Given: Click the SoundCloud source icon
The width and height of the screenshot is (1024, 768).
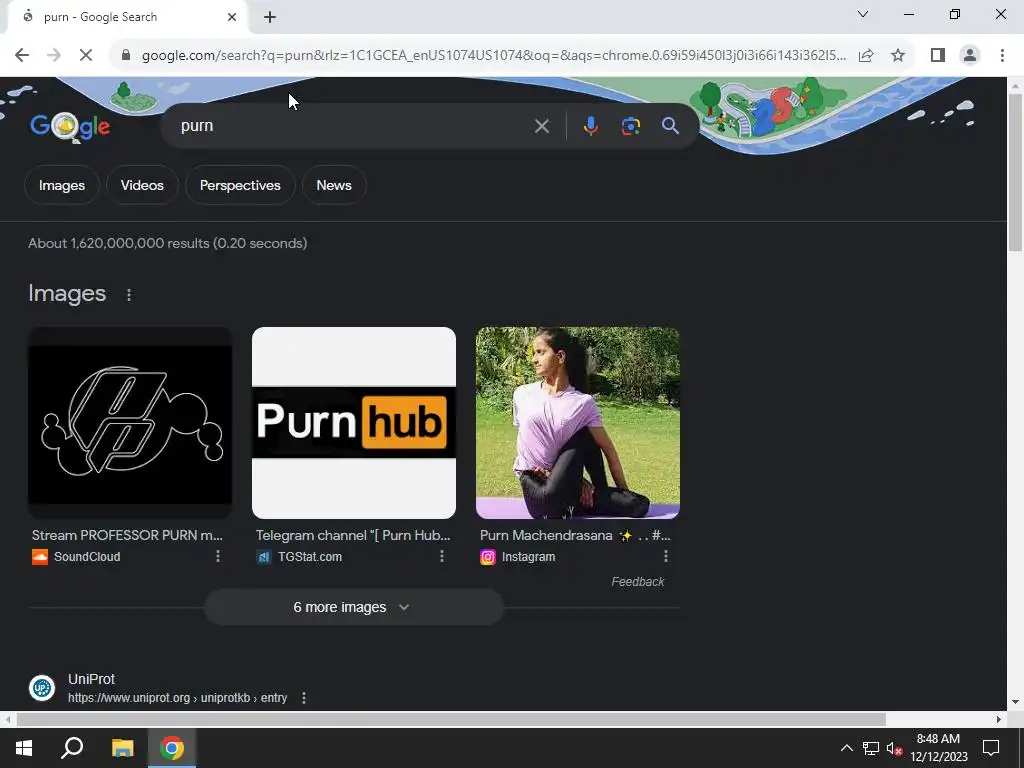Looking at the screenshot, I should [40, 557].
